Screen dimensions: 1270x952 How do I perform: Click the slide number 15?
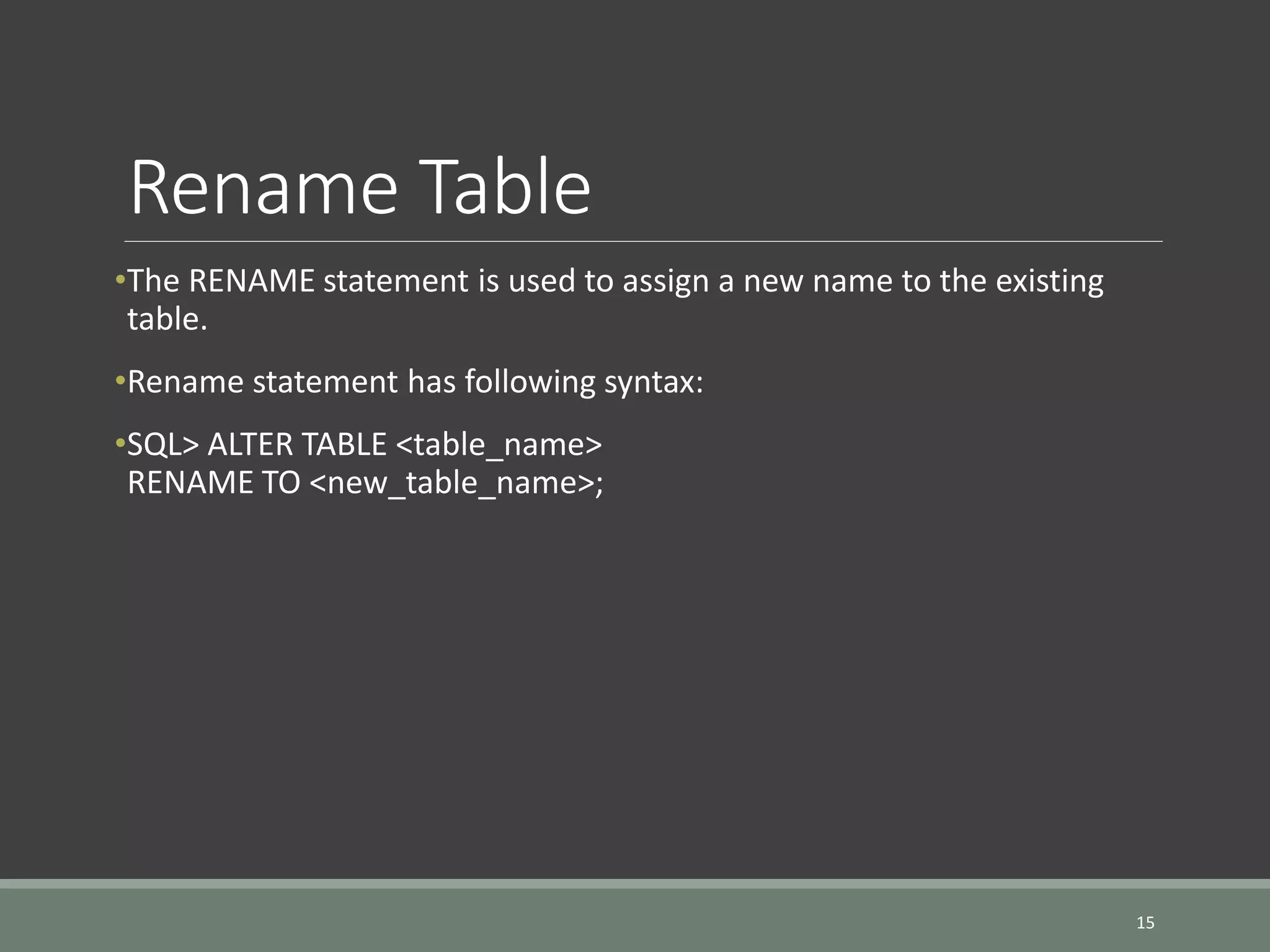pyautogui.click(x=1145, y=923)
